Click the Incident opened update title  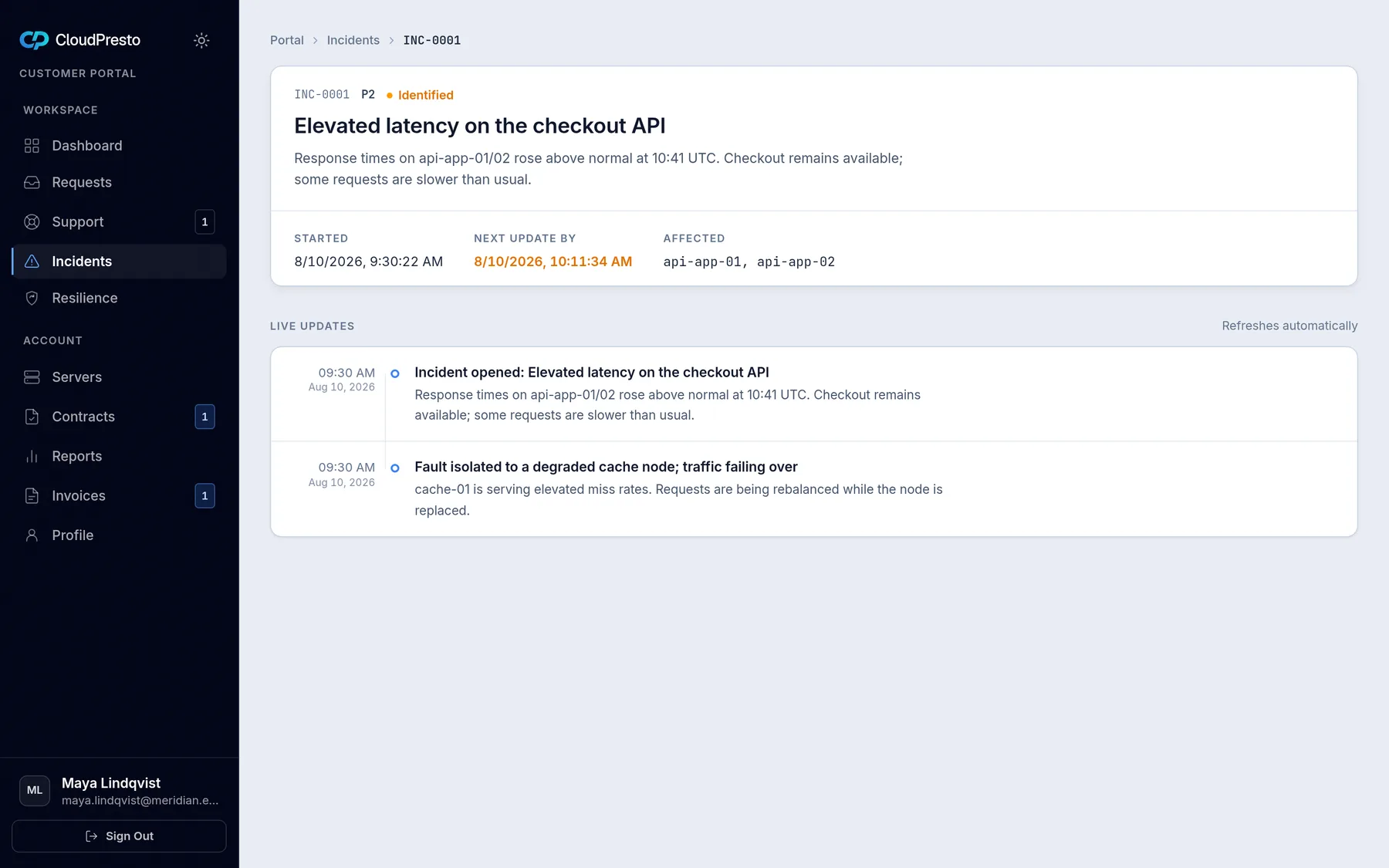coord(592,373)
